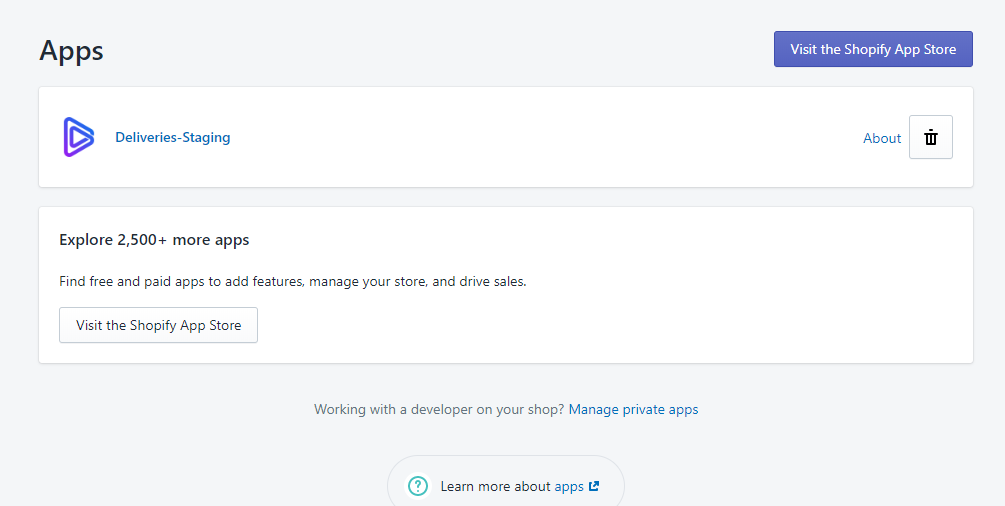Click empty space in Deliveries-Staging card

(x=545, y=137)
